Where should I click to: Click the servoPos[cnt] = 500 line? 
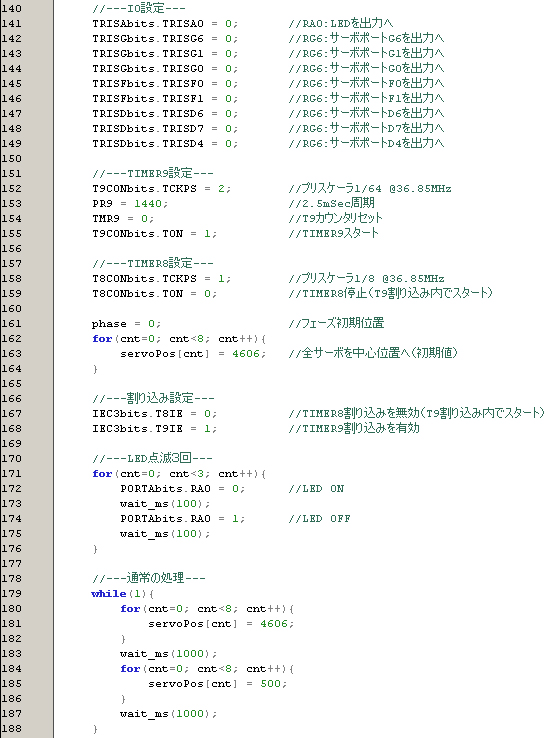click(217, 683)
